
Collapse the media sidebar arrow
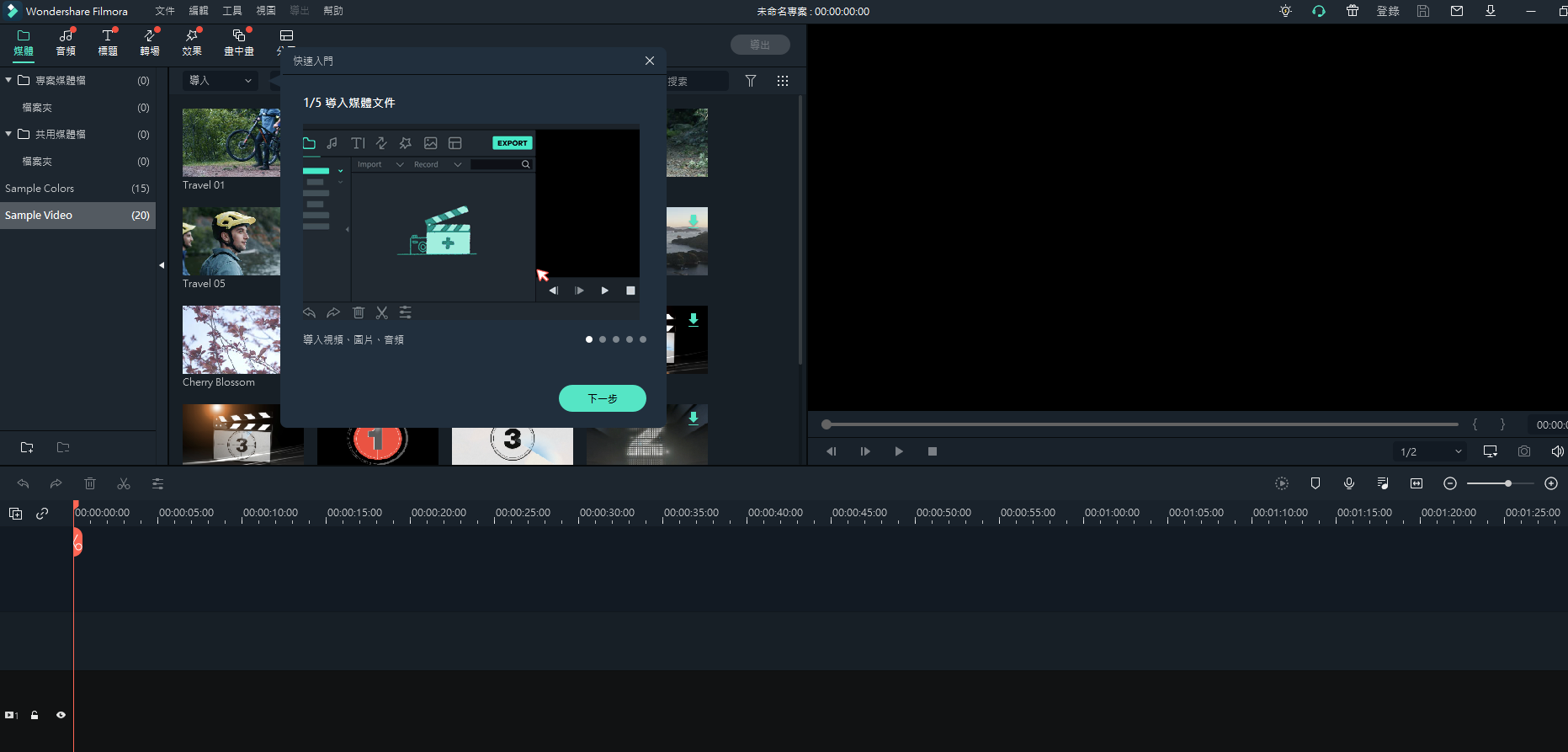pyautogui.click(x=162, y=265)
